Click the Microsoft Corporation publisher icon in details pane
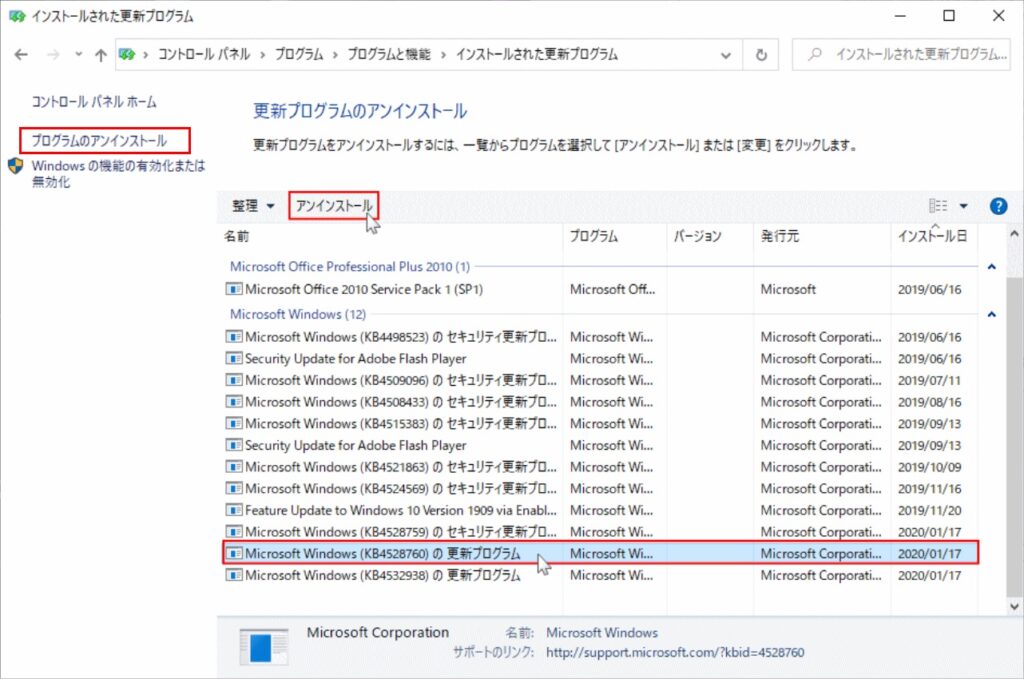 [265, 638]
